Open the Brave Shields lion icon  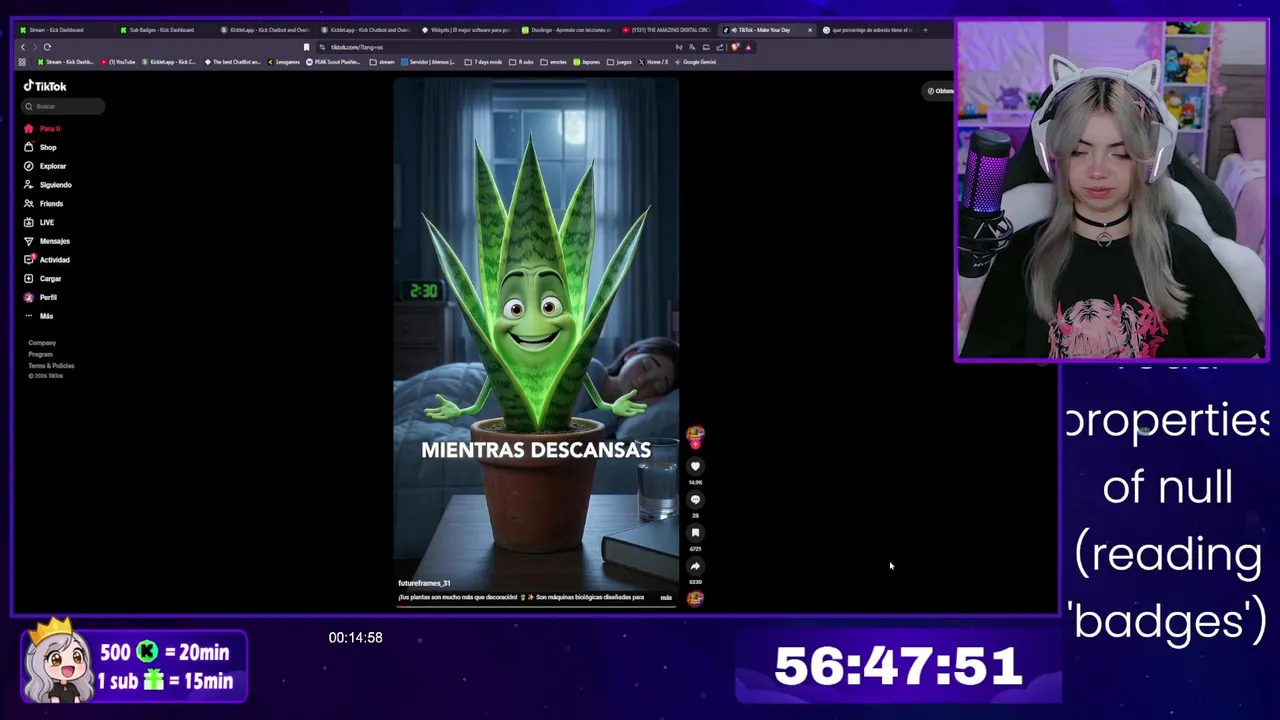[x=736, y=47]
